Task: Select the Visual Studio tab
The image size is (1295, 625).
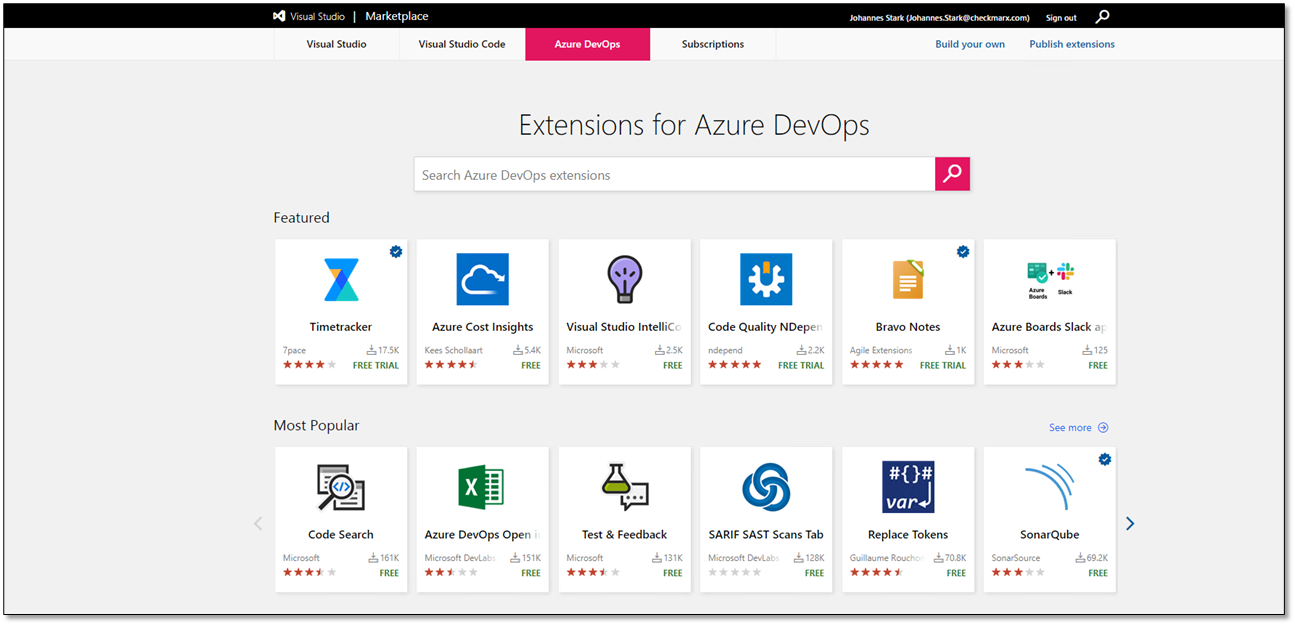Action: pos(336,44)
